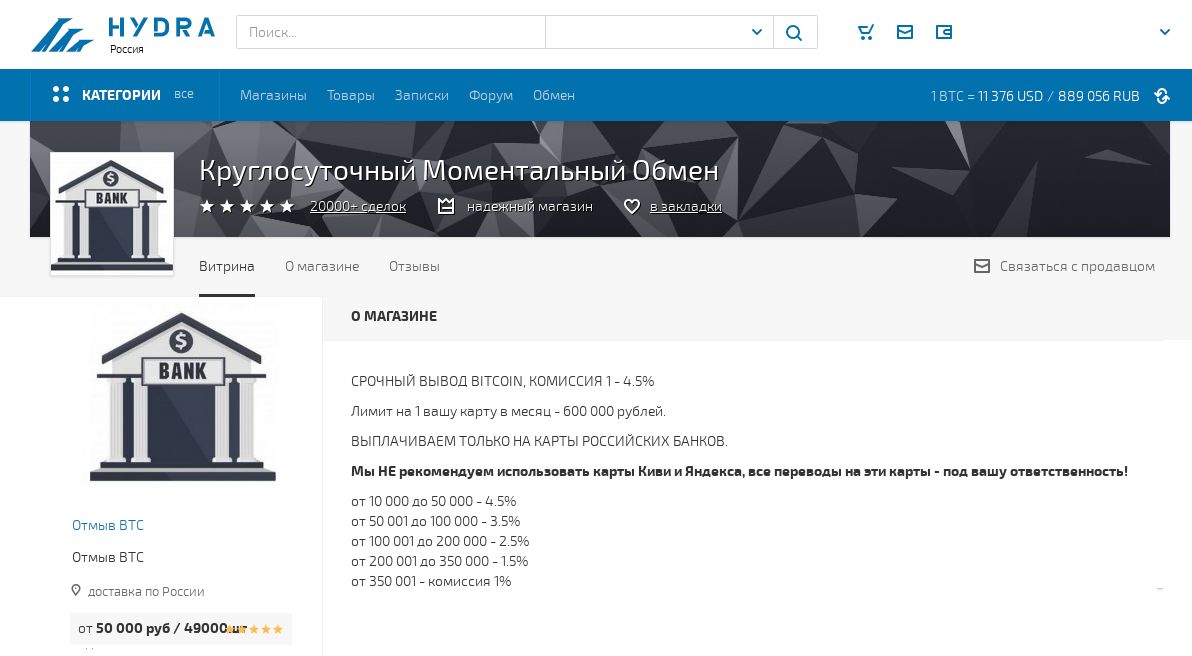Viewport: 1192px width, 656px height.
Task: Click Связаться с продавцом link
Action: [x=1076, y=266]
